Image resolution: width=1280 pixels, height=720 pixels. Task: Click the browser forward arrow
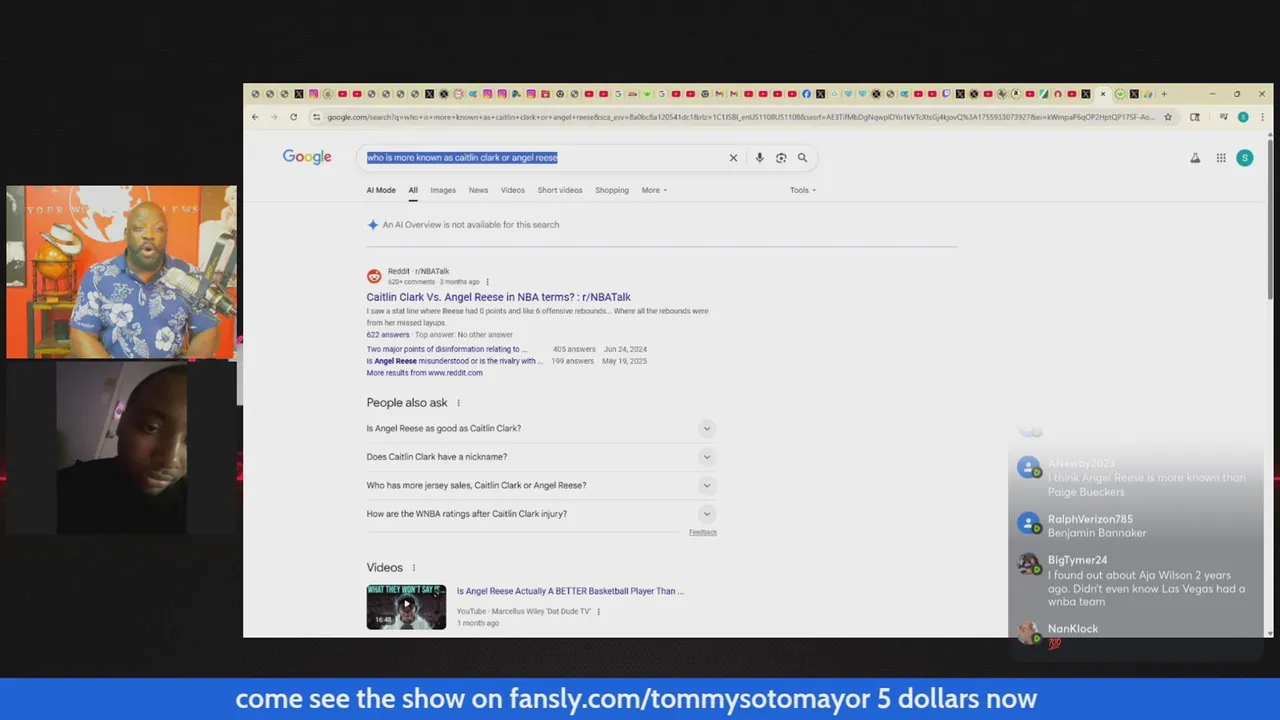[274, 117]
